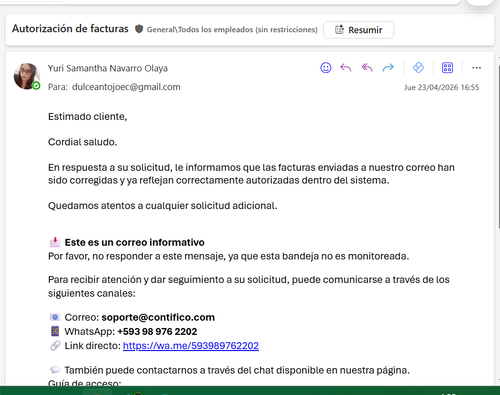The height and width of the screenshot is (395, 500).
Task: Click the heading Este es un correo informativo
Action: pos(135,242)
